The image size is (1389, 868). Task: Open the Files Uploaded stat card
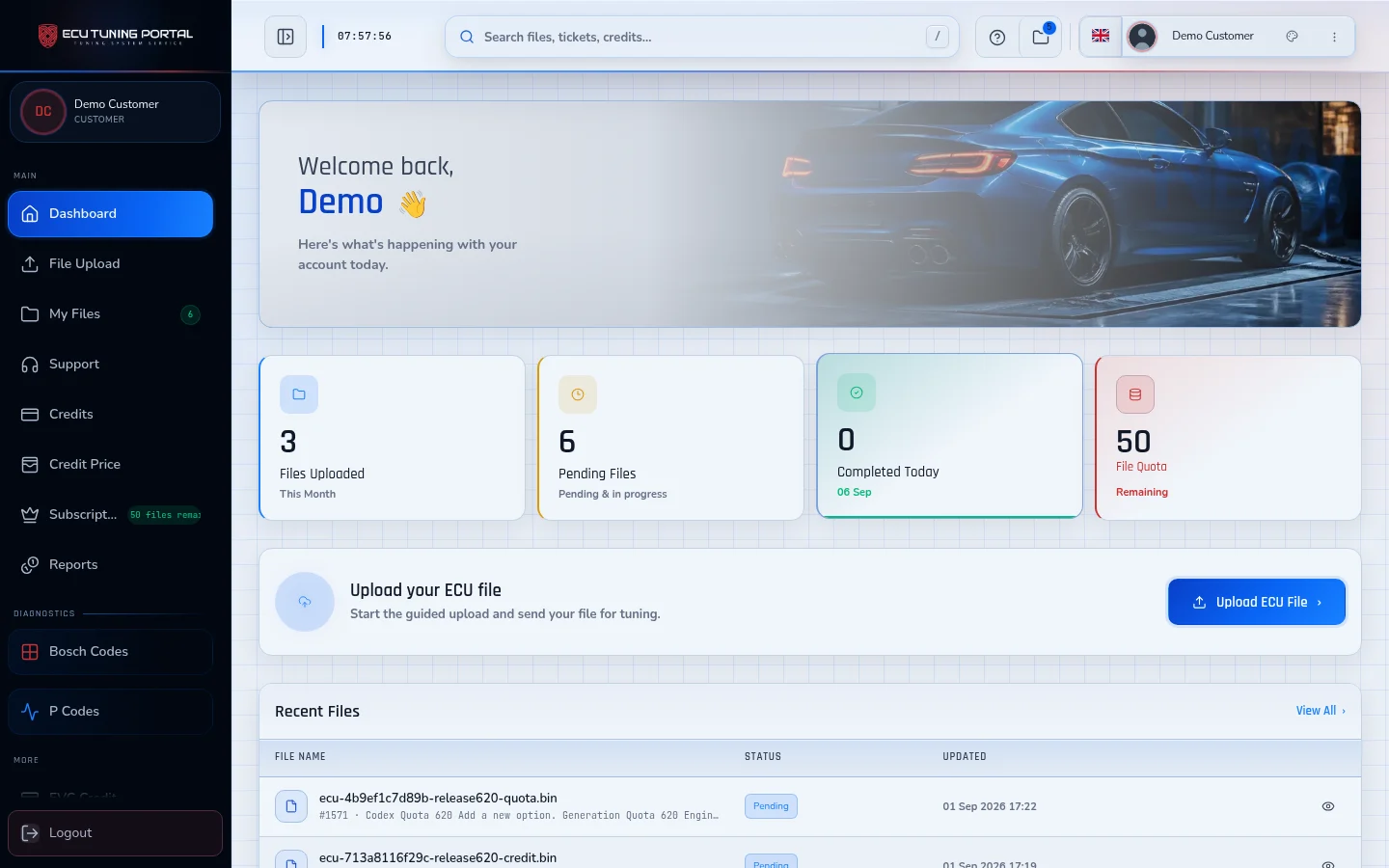pyautogui.click(x=392, y=438)
